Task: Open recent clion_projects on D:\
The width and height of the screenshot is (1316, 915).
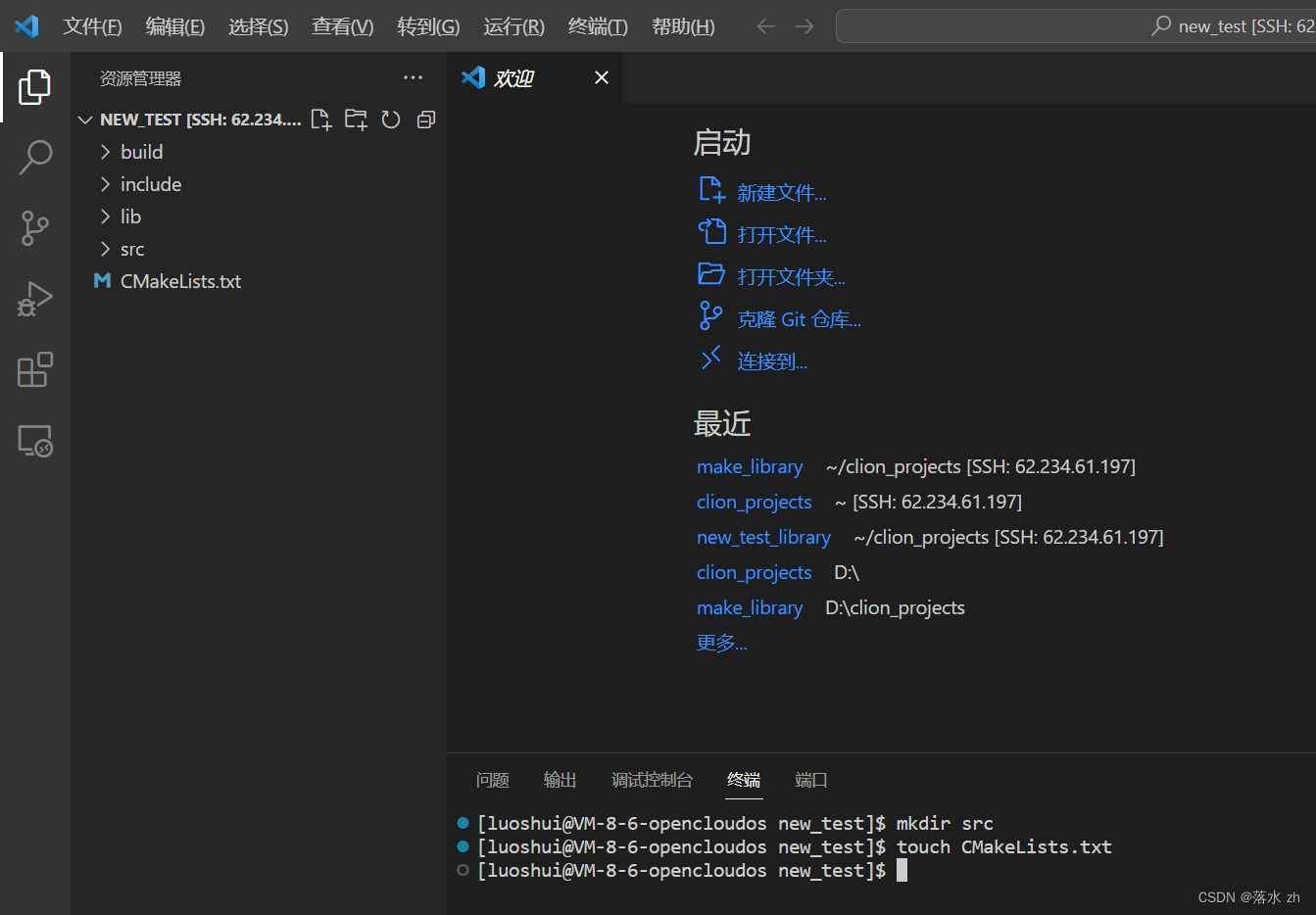Action: point(755,573)
